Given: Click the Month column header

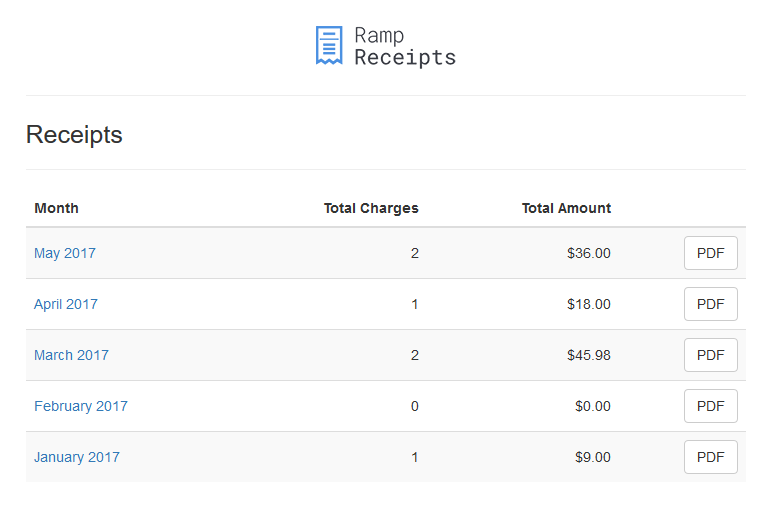Looking at the screenshot, I should click(x=56, y=208).
